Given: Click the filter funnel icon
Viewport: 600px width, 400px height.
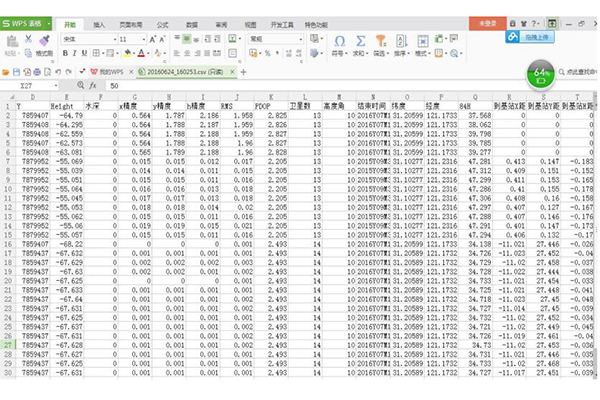Looking at the screenshot, I should [380, 41].
